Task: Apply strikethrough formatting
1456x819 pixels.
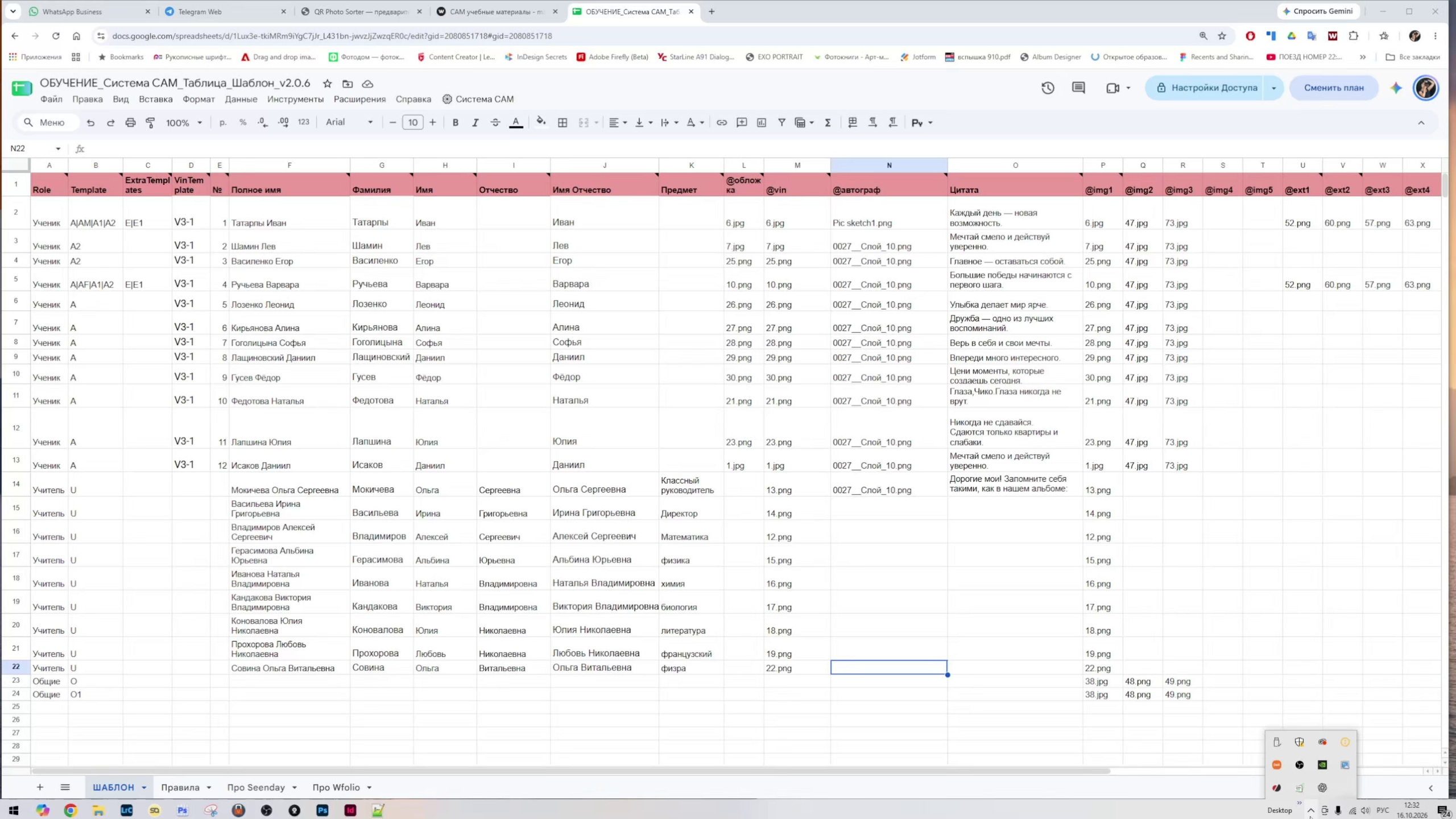Action: coord(495,122)
